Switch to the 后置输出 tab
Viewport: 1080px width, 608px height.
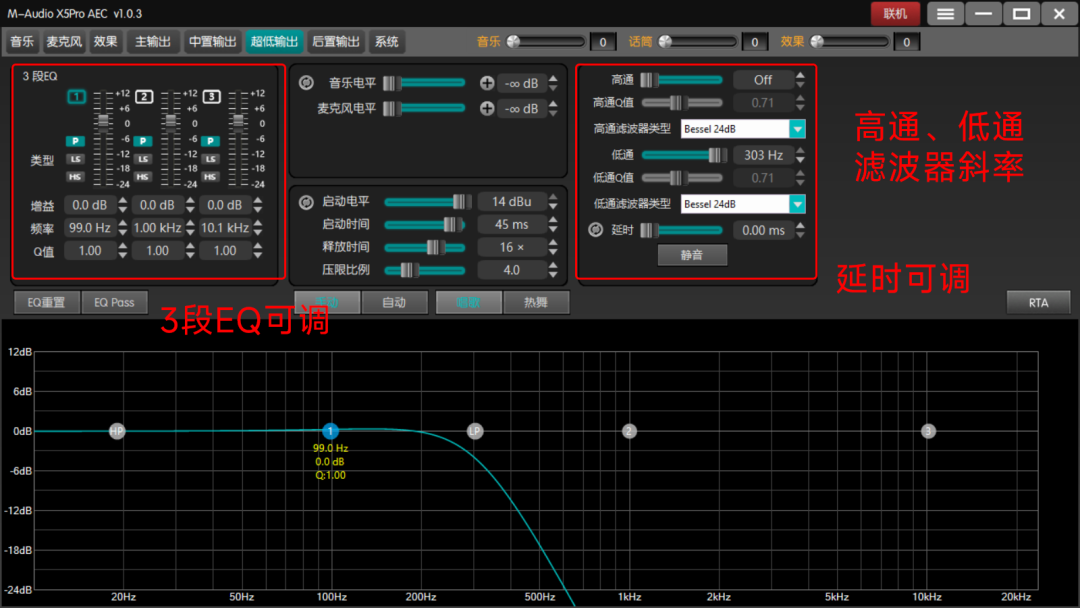[336, 42]
